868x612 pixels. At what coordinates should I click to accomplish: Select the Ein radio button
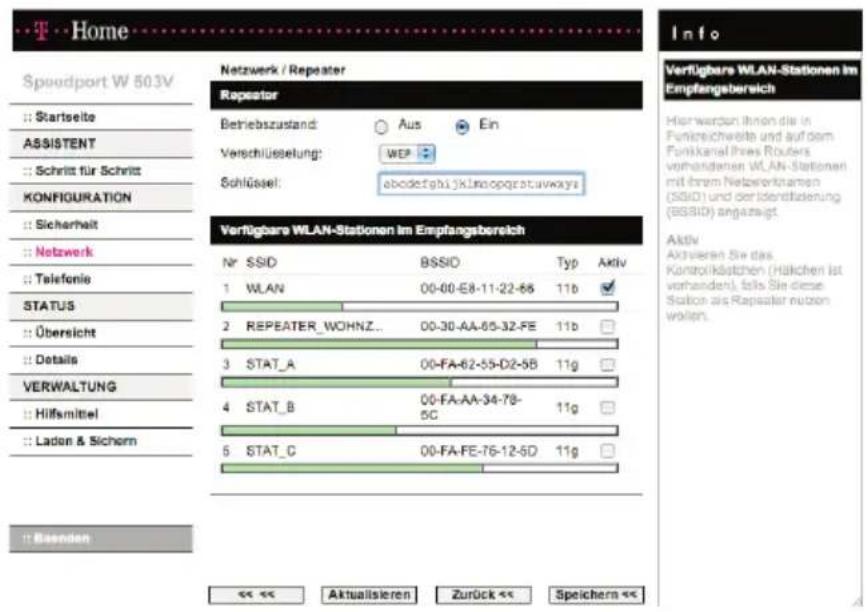click(462, 127)
